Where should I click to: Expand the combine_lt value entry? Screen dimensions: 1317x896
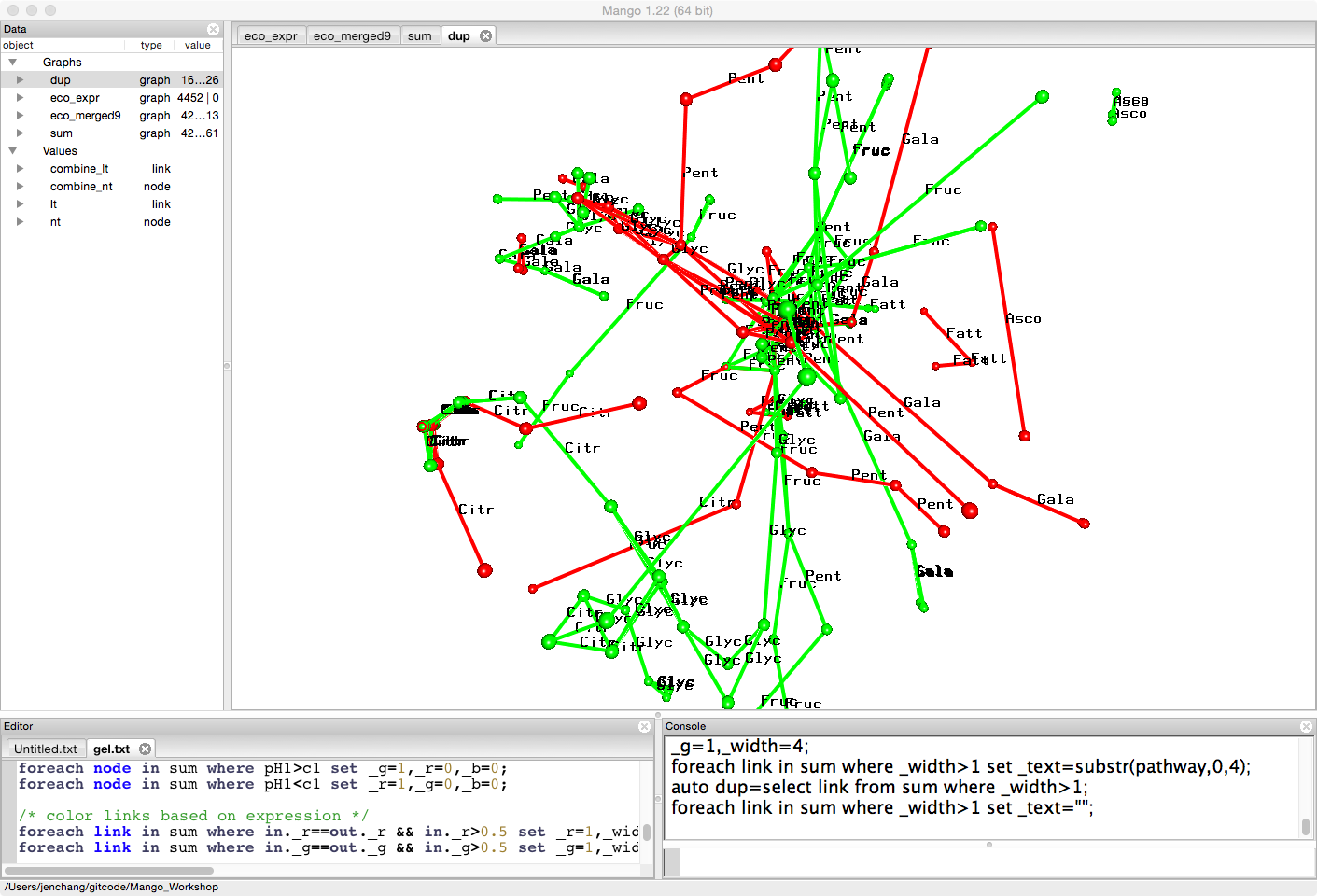pyautogui.click(x=20, y=169)
